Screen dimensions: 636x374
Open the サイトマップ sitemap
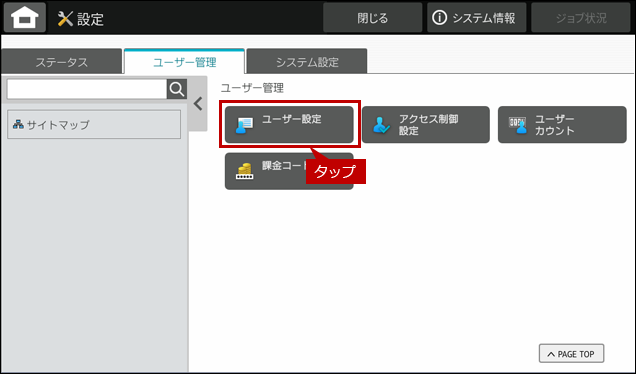tap(94, 125)
